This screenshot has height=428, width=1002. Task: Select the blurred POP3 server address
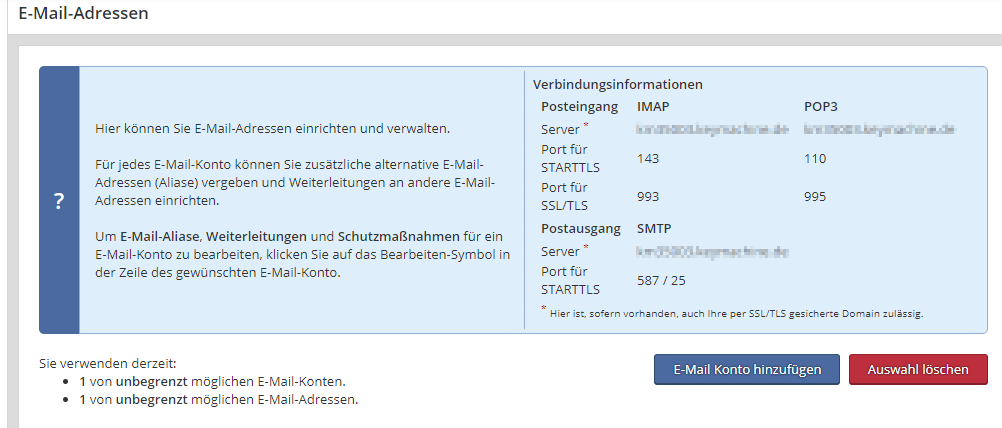[x=880, y=129]
